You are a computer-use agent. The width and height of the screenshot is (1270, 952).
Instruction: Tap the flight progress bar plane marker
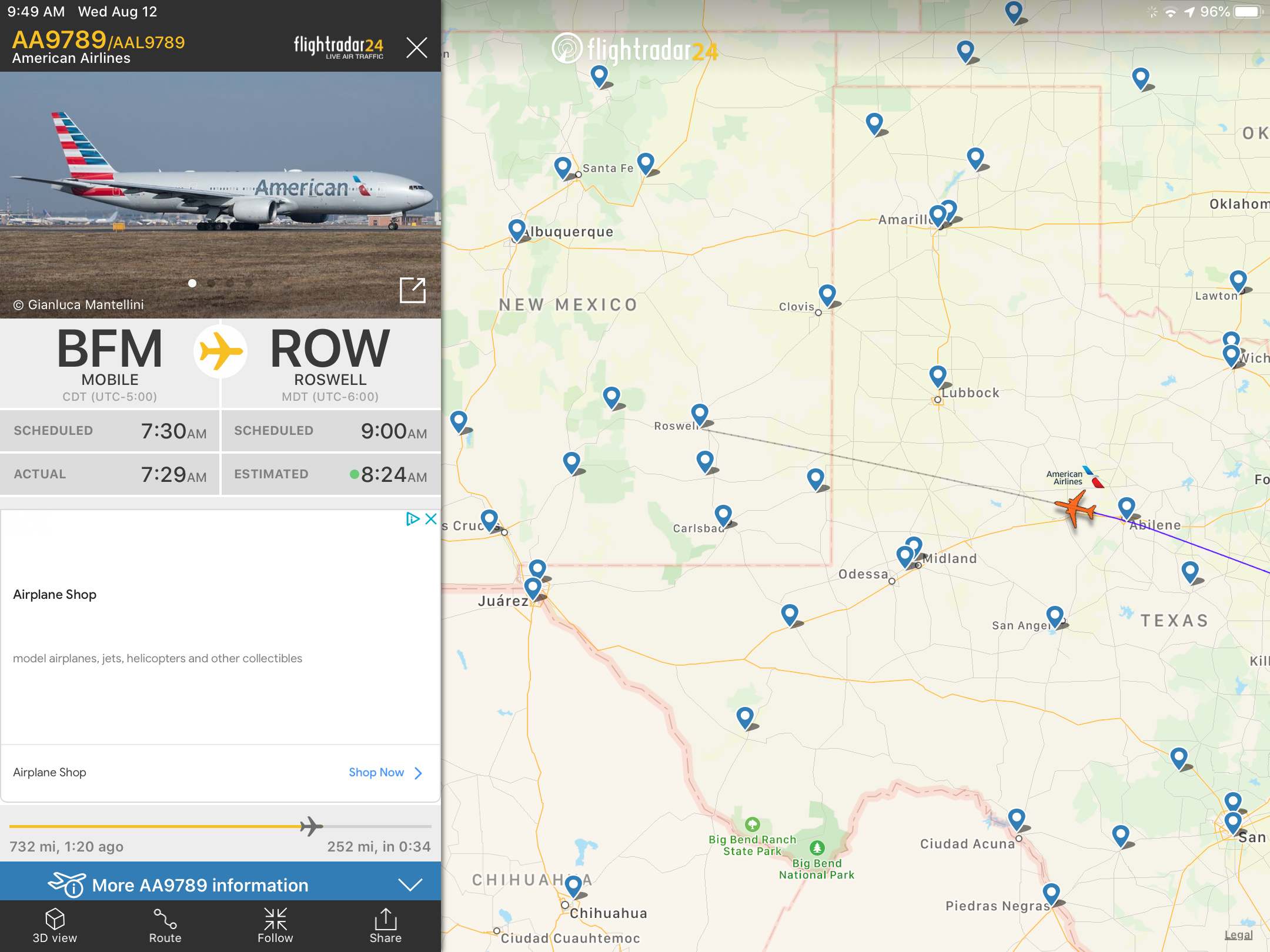coord(310,826)
